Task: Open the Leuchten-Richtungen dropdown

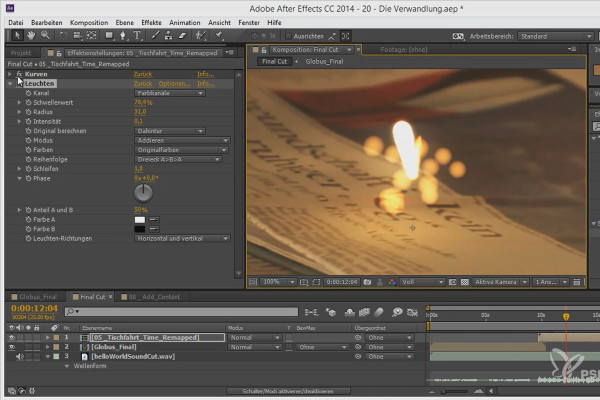Action: pos(182,238)
